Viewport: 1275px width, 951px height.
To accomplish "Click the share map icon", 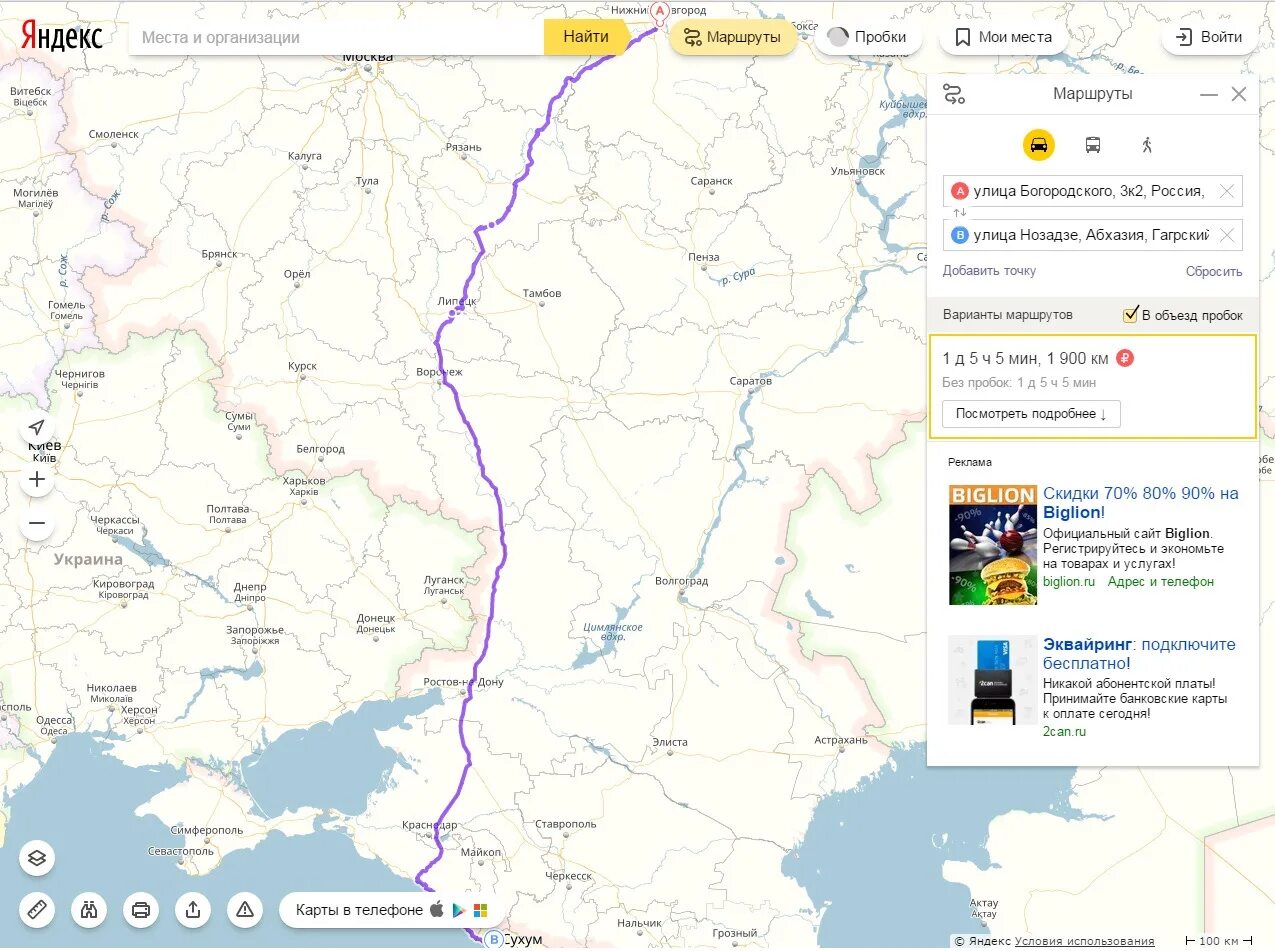I will click(x=193, y=910).
